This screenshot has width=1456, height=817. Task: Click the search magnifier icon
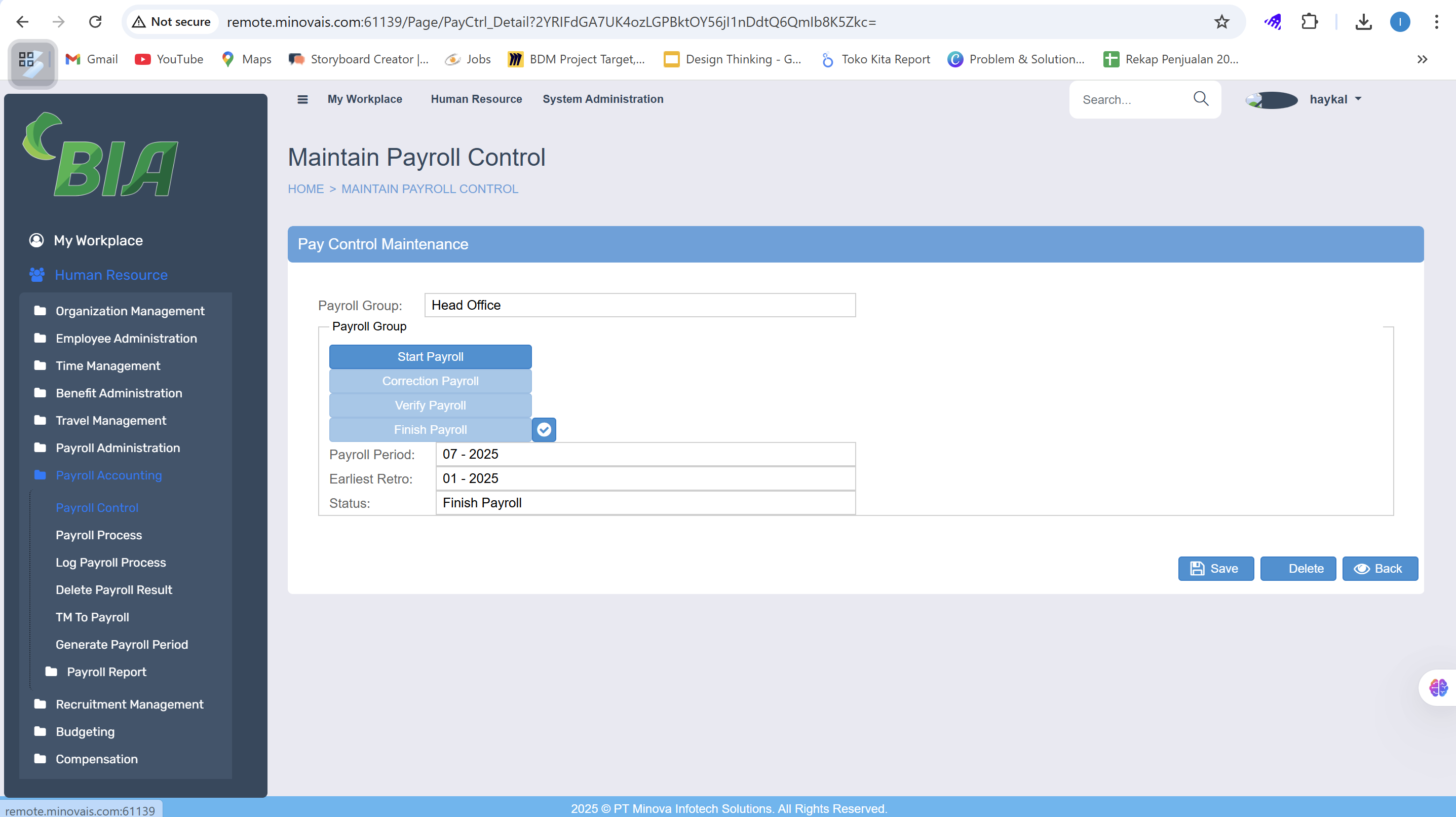pyautogui.click(x=1201, y=99)
